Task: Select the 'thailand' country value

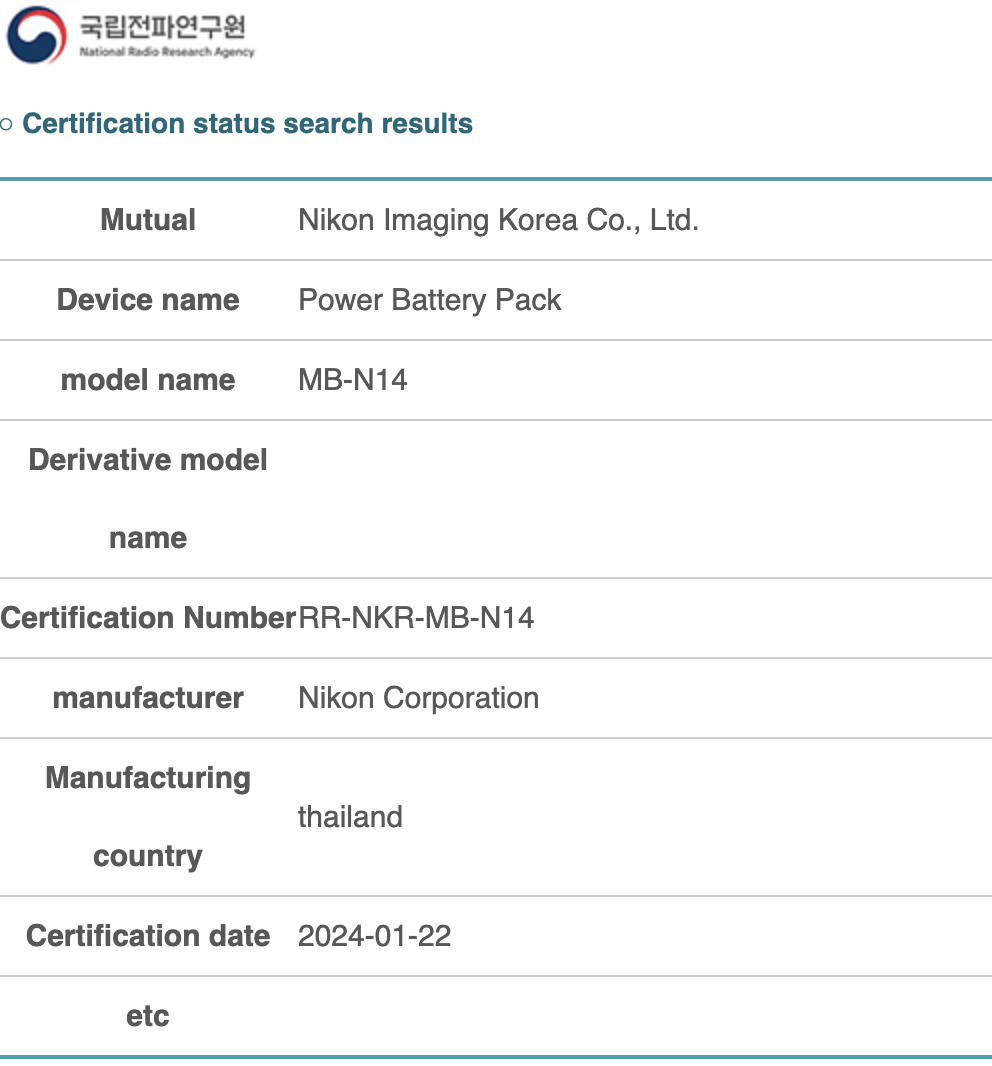Action: (x=350, y=817)
